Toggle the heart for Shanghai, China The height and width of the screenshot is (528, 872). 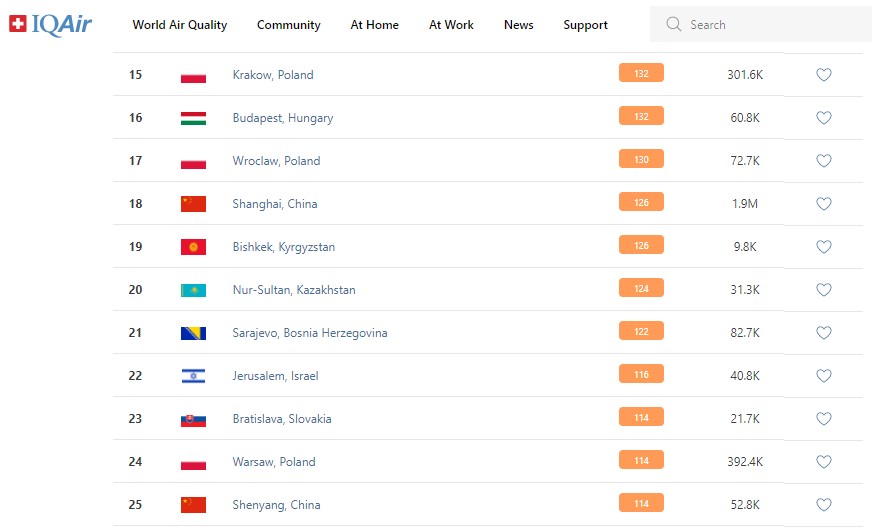click(824, 204)
